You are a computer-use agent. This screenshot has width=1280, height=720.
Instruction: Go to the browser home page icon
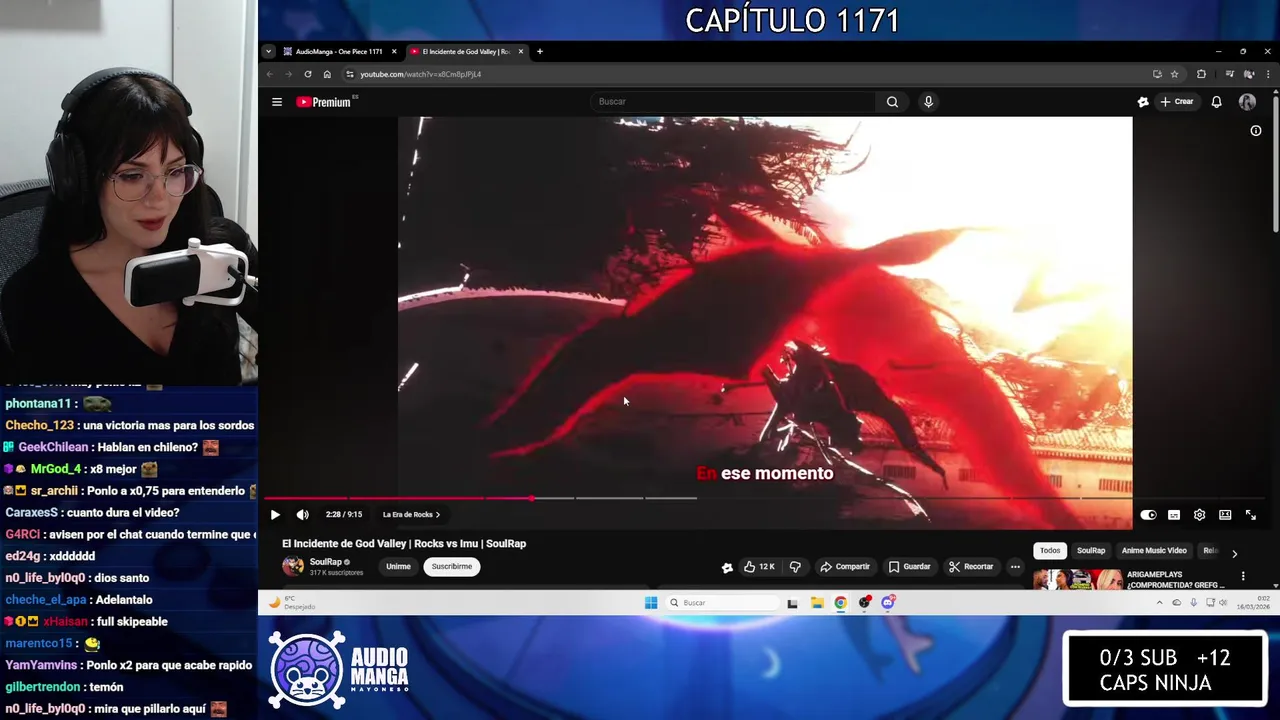point(327,74)
